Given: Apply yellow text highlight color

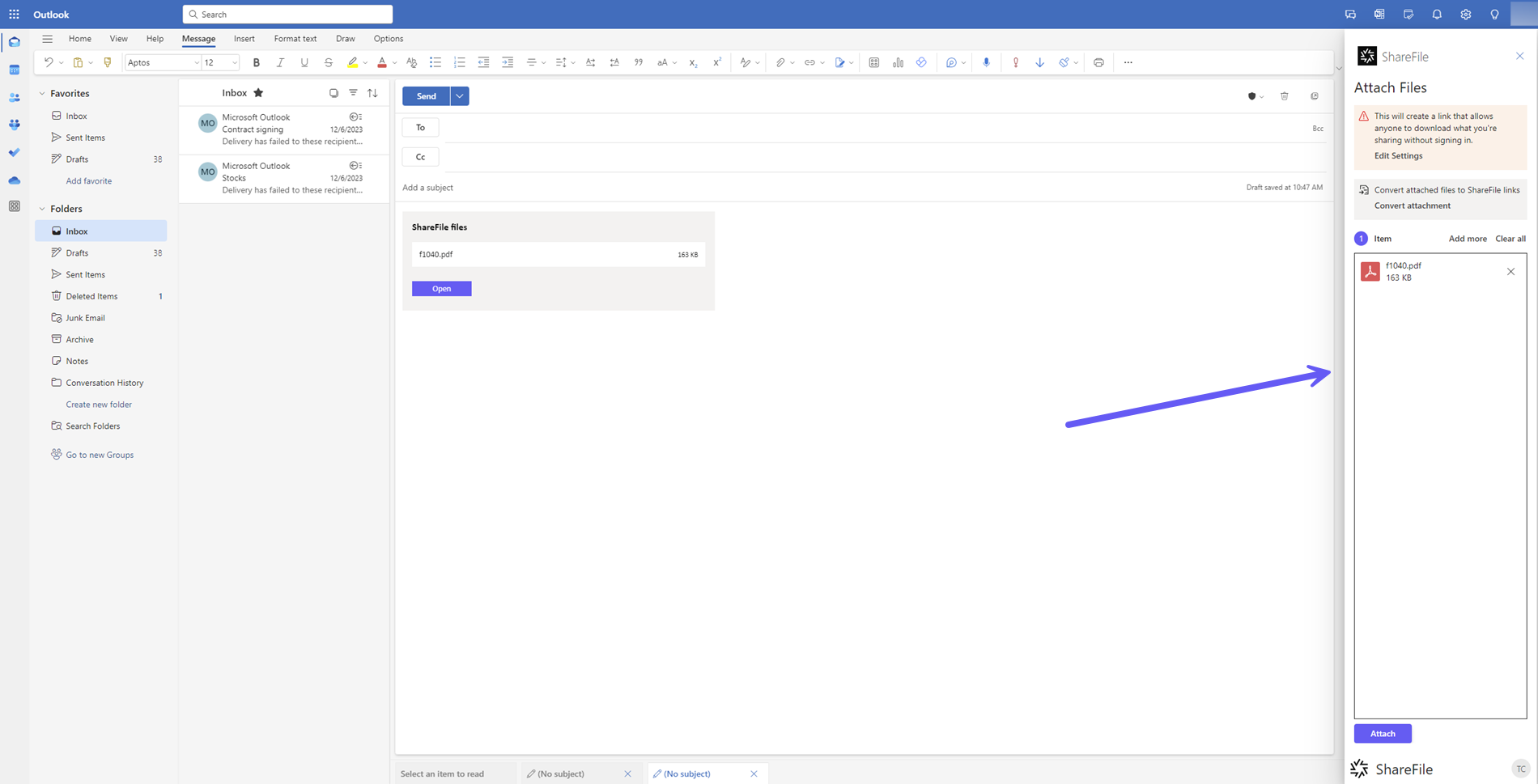Looking at the screenshot, I should [x=352, y=62].
